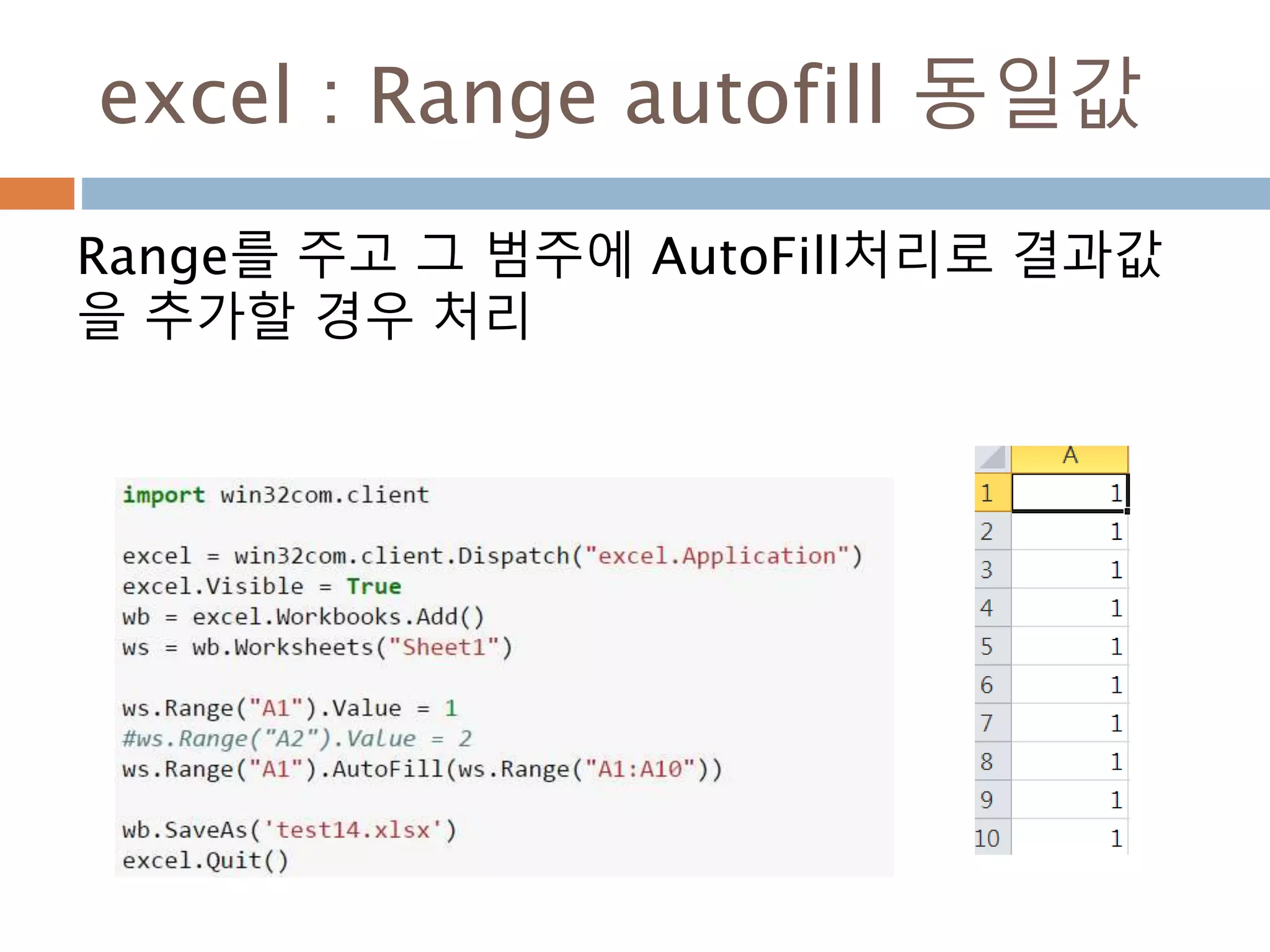This screenshot has height=952, width=1270.
Task: Click the commented '#ws.Range("A2")' line
Action: (296, 739)
